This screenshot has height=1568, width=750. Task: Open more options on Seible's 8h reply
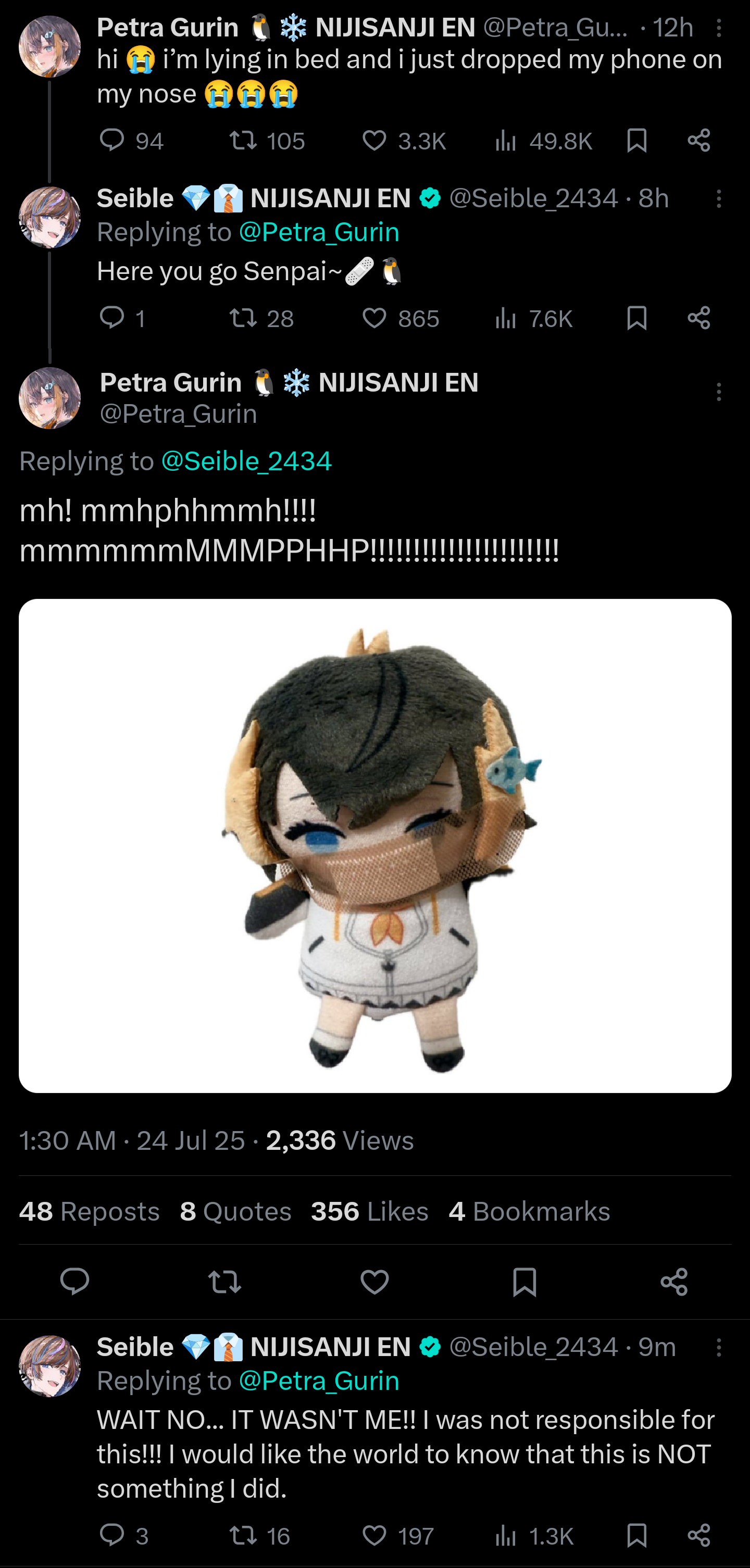719,199
